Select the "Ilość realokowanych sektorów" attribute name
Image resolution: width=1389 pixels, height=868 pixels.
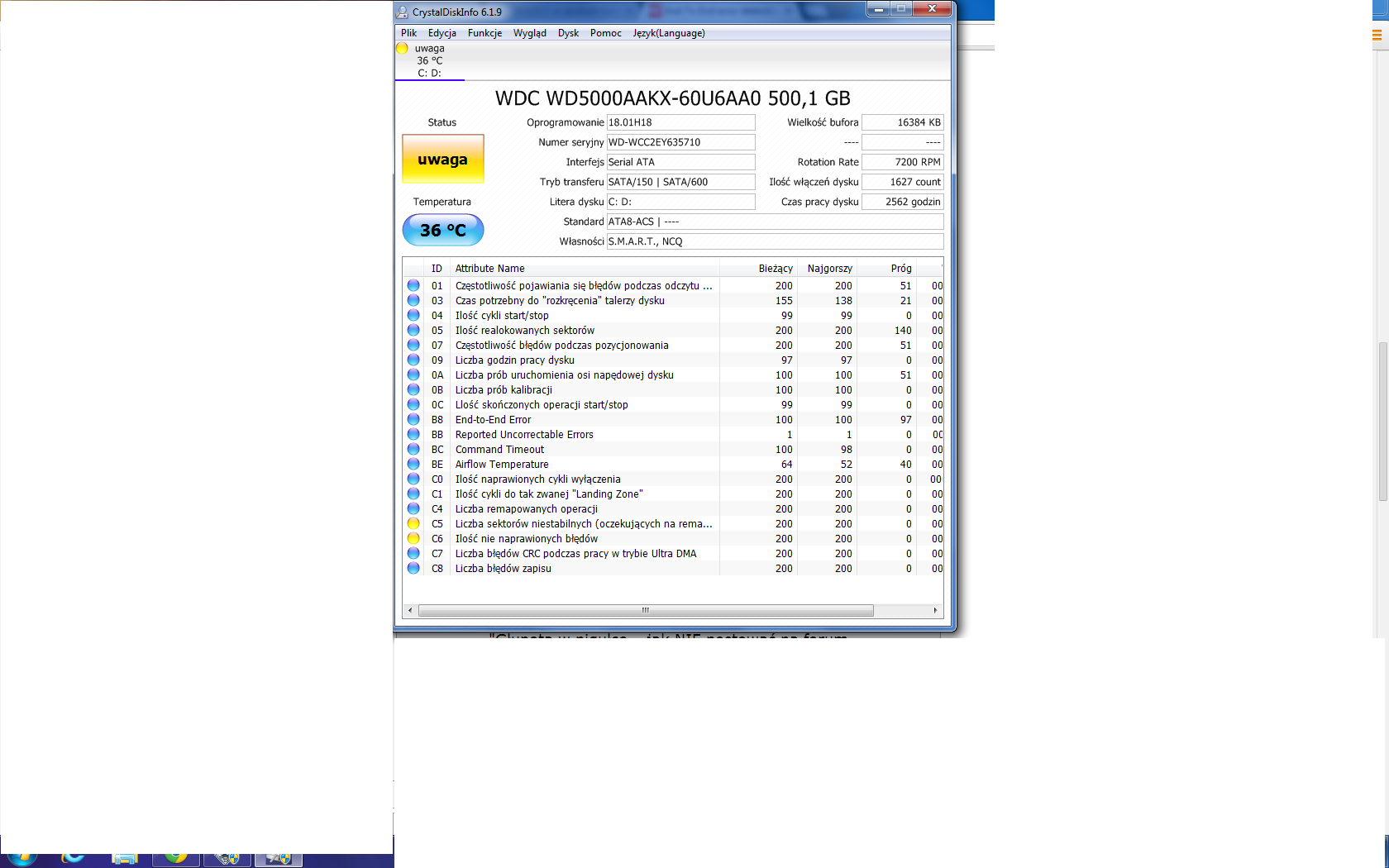[525, 330]
